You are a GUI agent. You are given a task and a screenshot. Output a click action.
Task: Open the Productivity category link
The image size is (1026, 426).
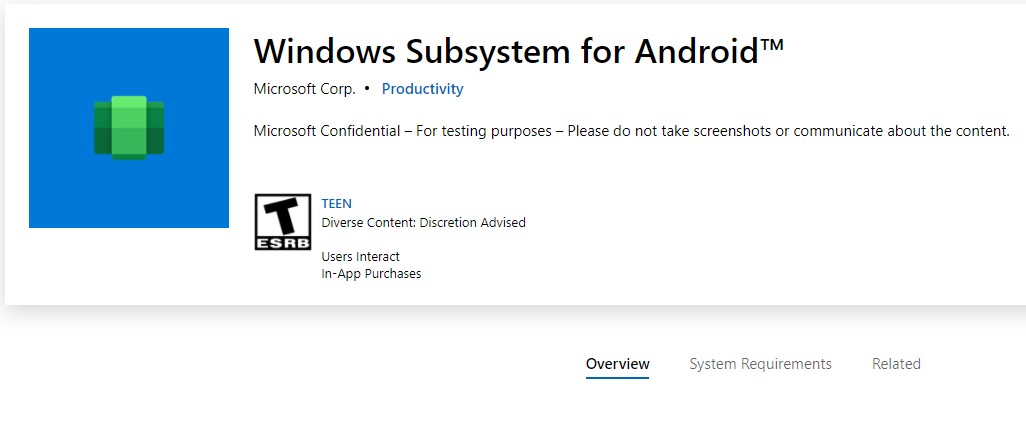pyautogui.click(x=423, y=89)
